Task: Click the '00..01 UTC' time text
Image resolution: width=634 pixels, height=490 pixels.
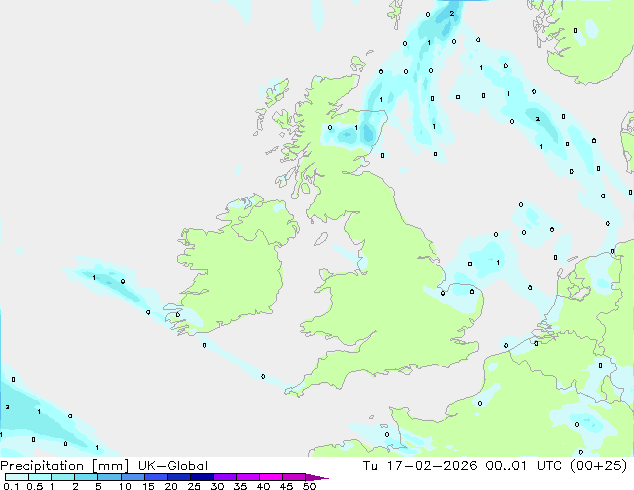Action: pyautogui.click(x=524, y=466)
